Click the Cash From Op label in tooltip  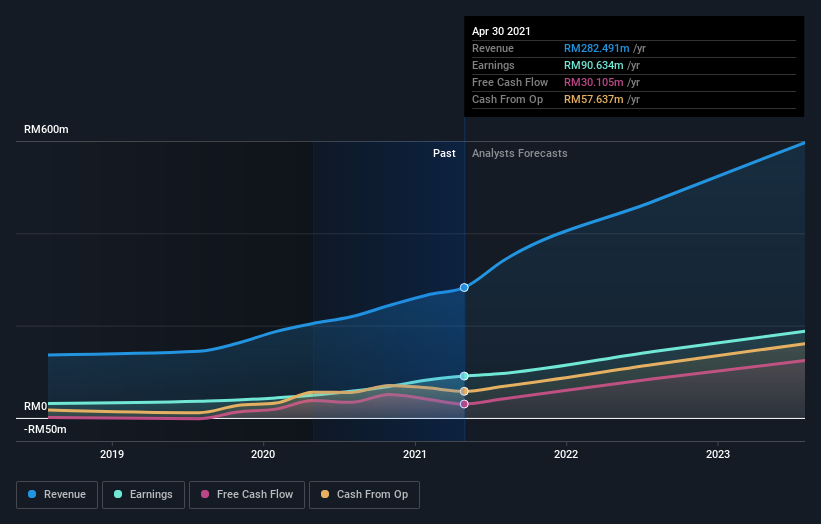[507, 99]
